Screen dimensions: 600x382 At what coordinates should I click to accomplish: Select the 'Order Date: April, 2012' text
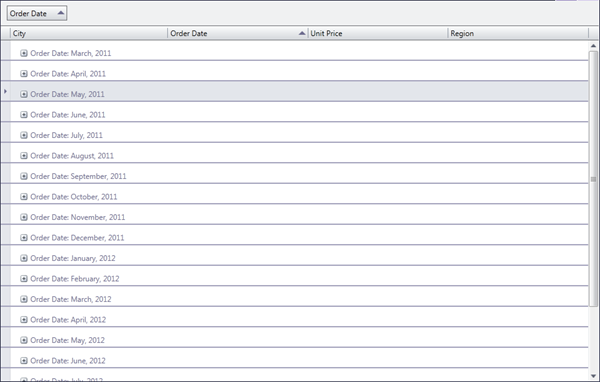(68, 320)
